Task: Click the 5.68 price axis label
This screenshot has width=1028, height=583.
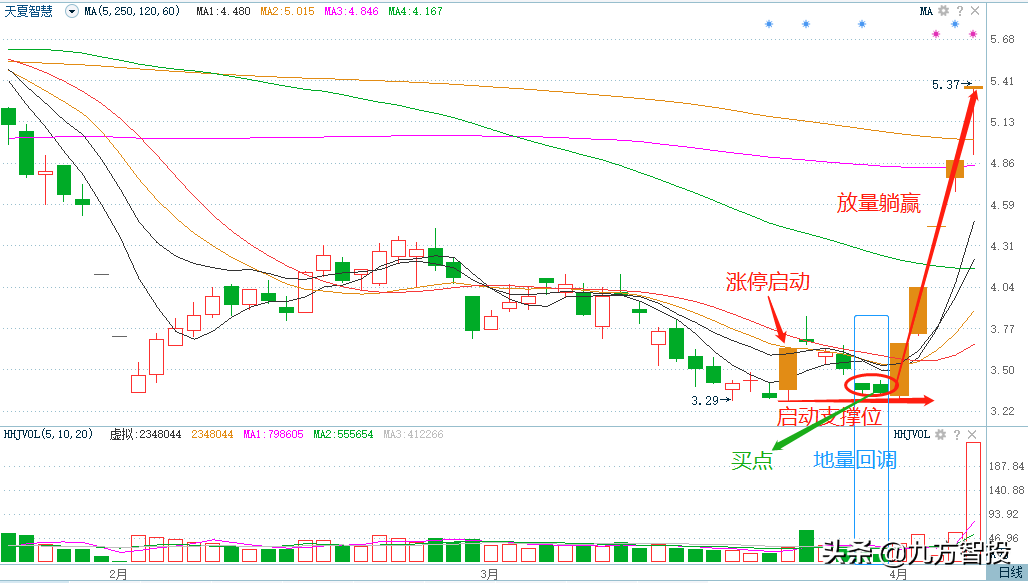Action: pos(1002,39)
